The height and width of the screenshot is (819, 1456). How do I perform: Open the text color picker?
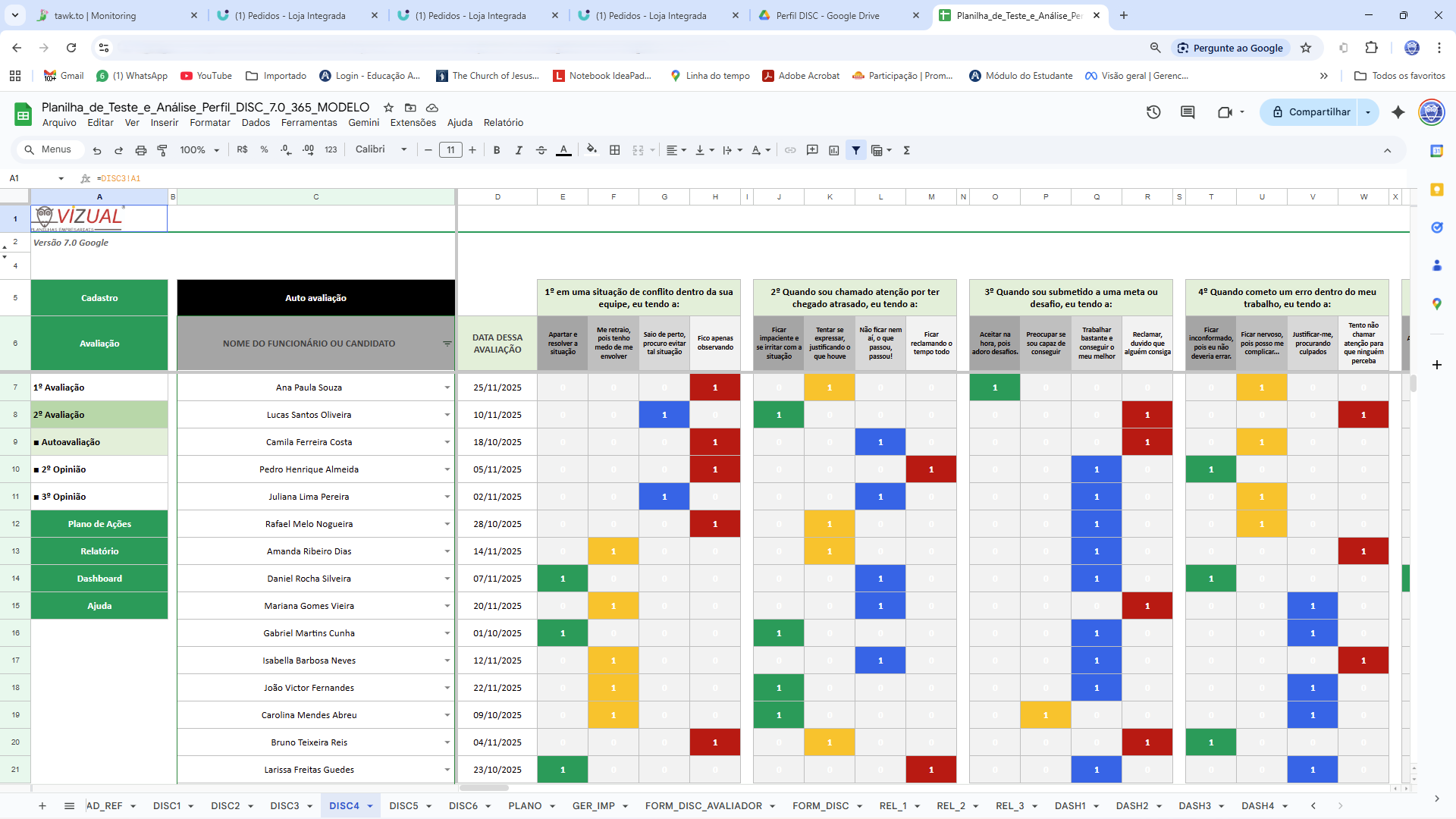564,150
